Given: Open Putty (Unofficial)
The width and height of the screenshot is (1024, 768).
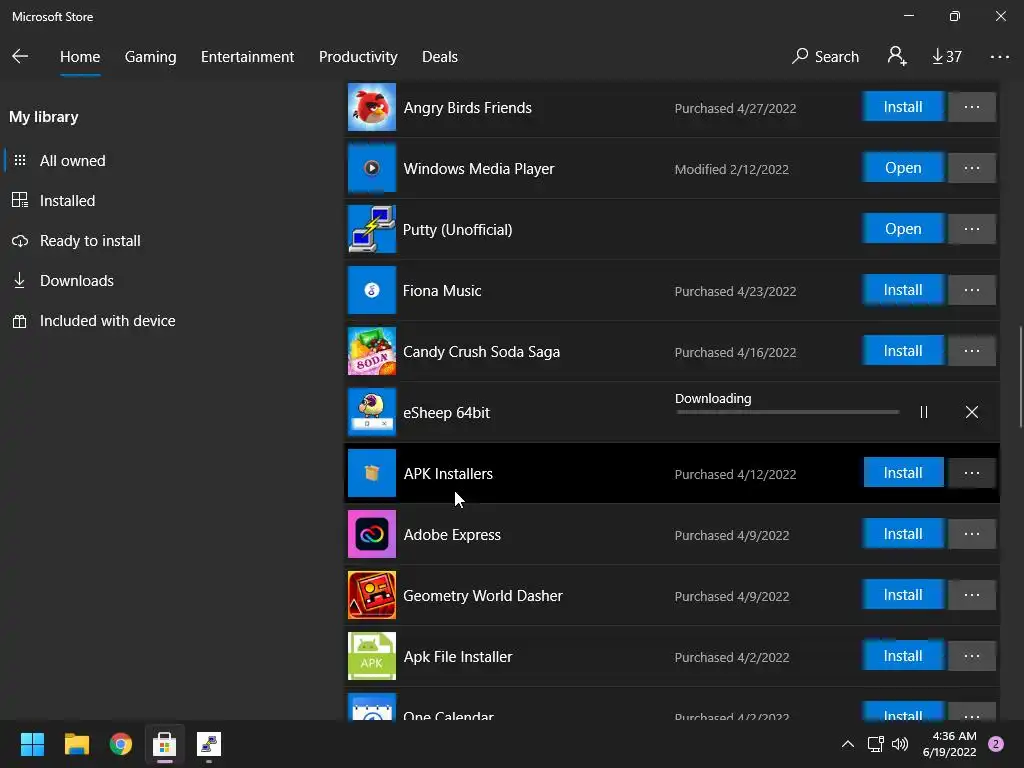Looking at the screenshot, I should point(903,229).
